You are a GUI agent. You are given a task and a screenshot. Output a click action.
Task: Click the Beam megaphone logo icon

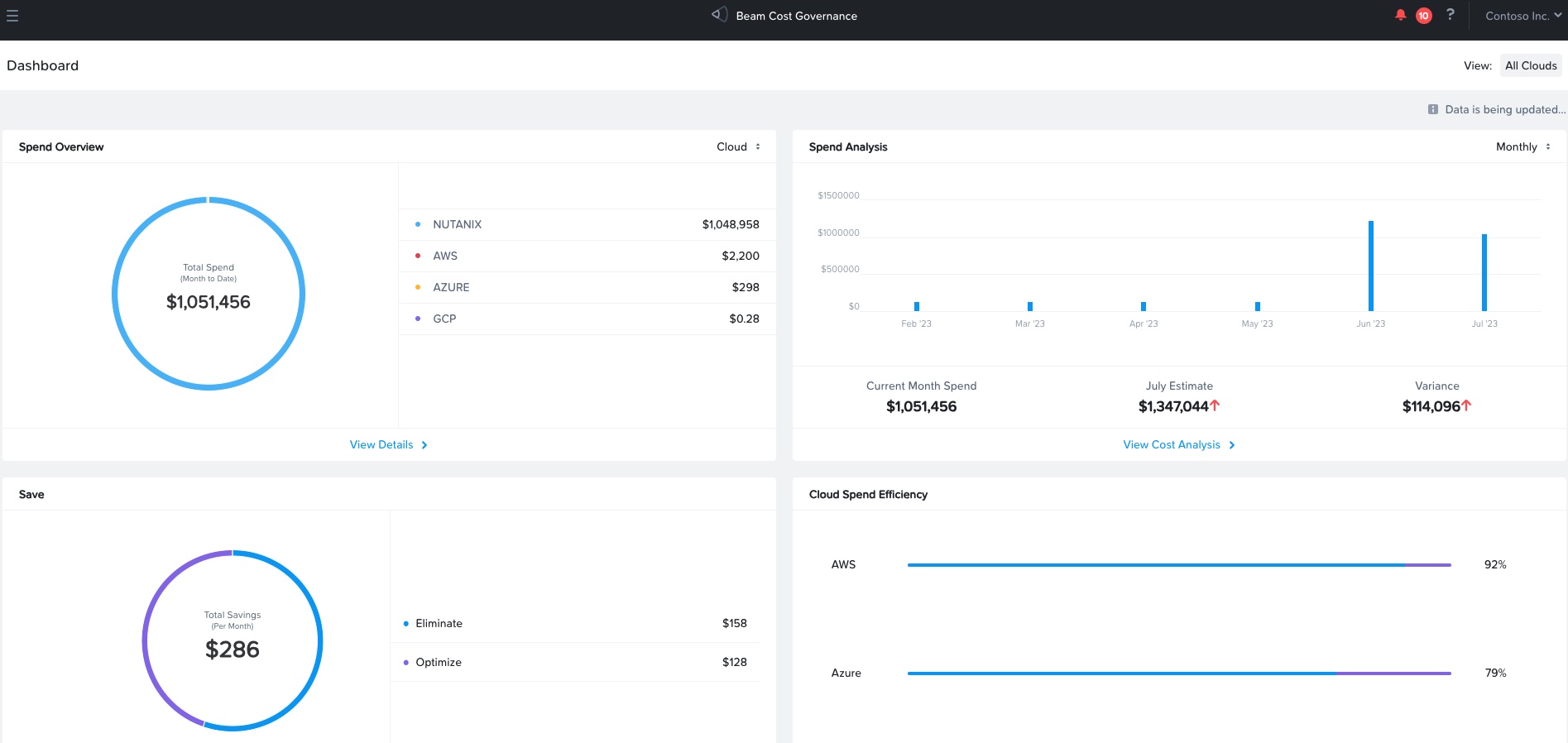point(719,15)
